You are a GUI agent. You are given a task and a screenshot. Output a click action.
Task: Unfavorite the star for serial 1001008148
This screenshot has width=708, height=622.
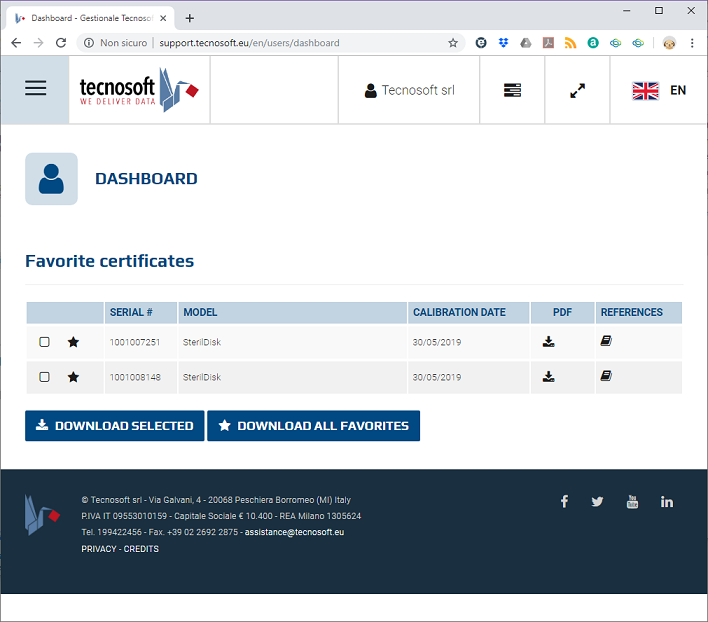coord(73,377)
